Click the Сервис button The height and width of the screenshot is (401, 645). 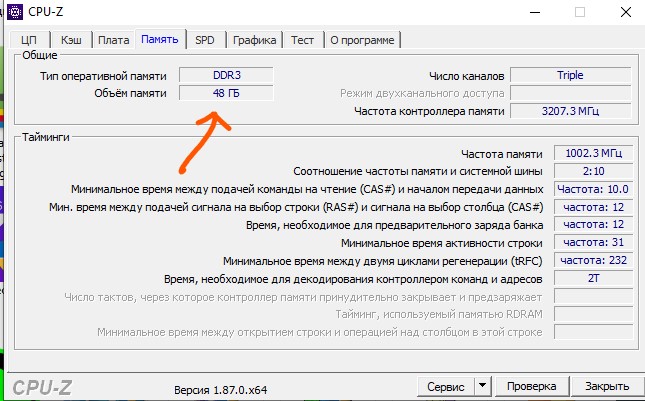445,387
